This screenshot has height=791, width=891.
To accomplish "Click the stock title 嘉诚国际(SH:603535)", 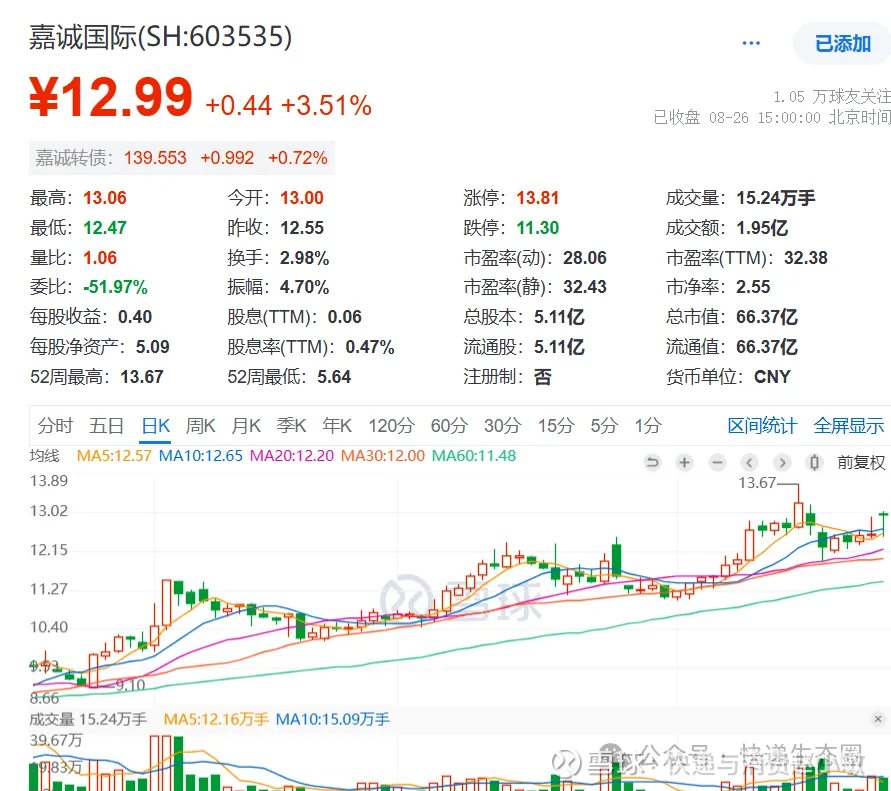I will pos(160,37).
